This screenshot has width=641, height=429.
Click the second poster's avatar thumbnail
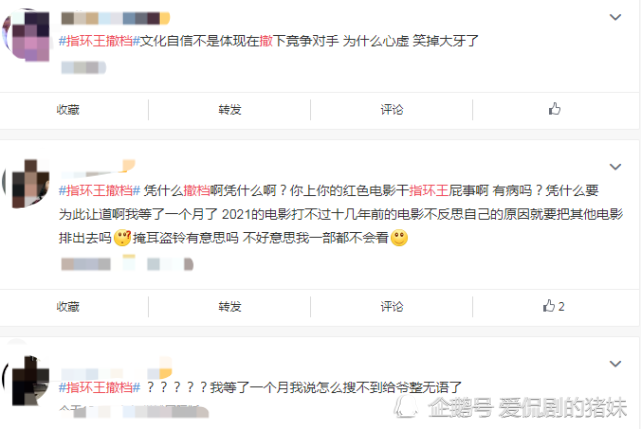pos(26,184)
